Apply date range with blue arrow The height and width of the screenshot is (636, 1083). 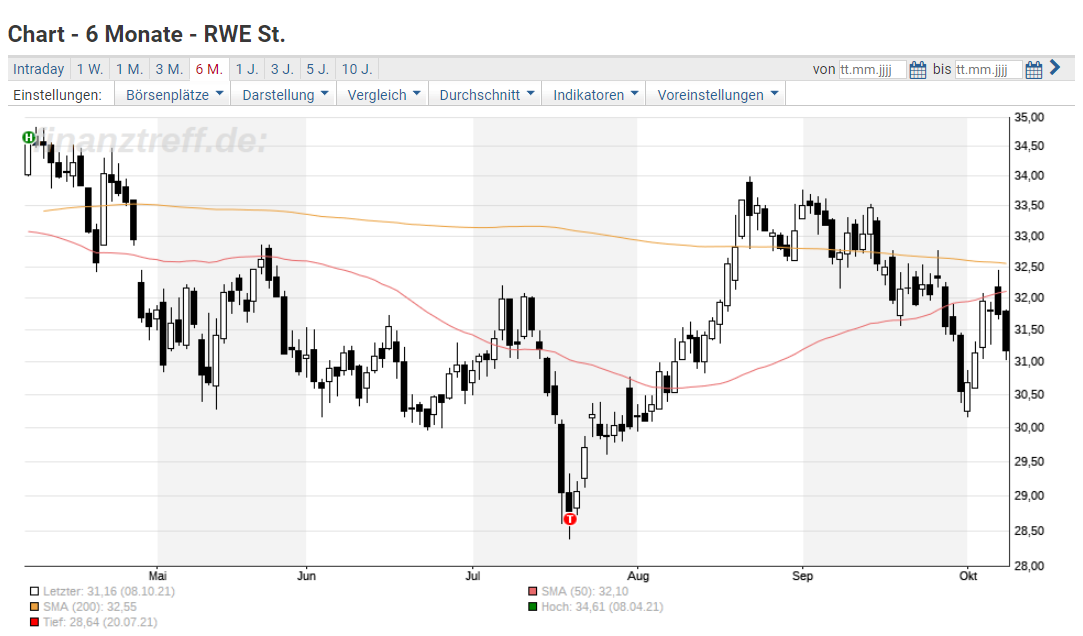pos(1055,68)
